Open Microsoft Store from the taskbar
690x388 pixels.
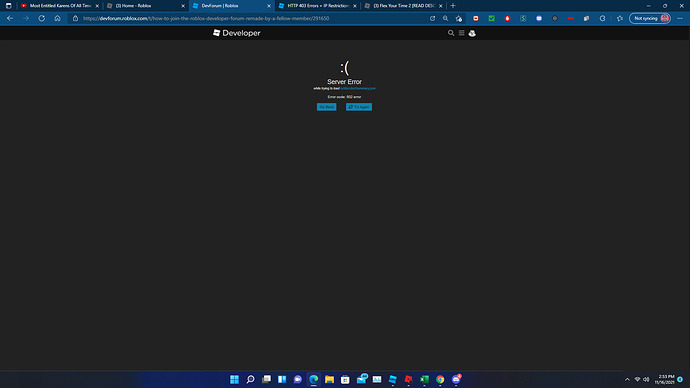(345, 379)
